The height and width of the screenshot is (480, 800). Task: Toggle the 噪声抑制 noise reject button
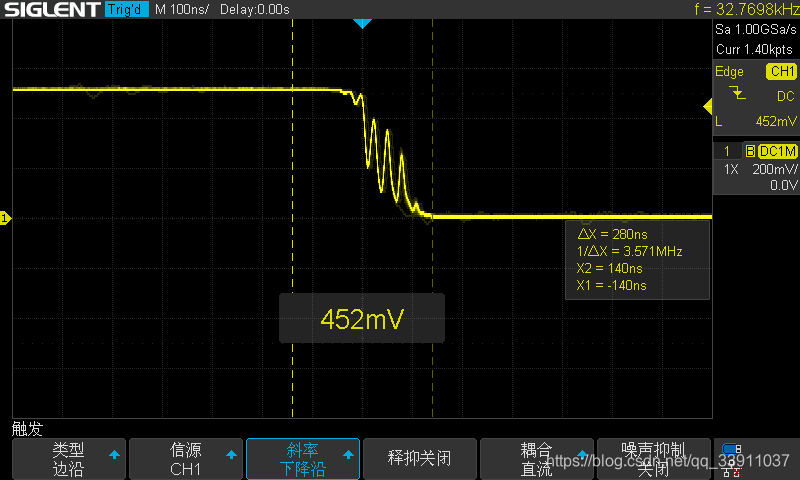click(654, 459)
